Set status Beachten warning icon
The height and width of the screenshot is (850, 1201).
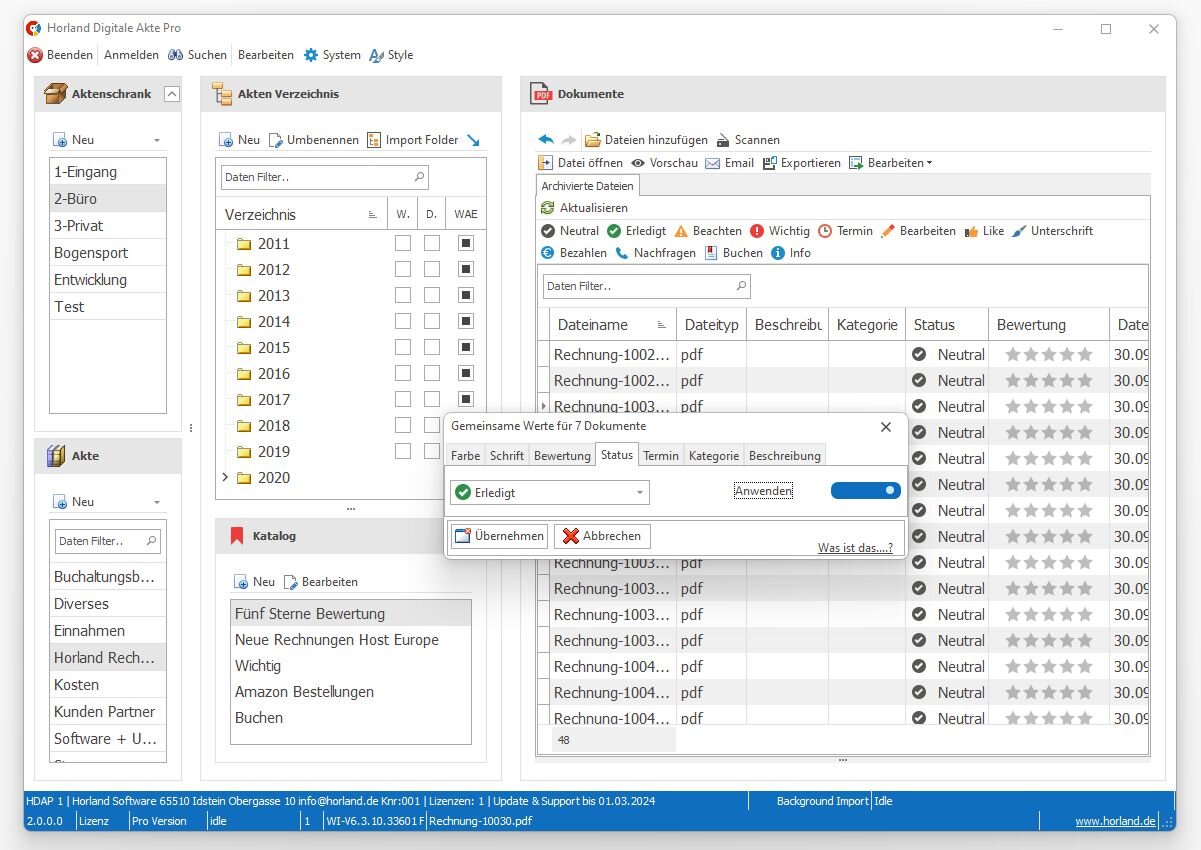tap(681, 231)
